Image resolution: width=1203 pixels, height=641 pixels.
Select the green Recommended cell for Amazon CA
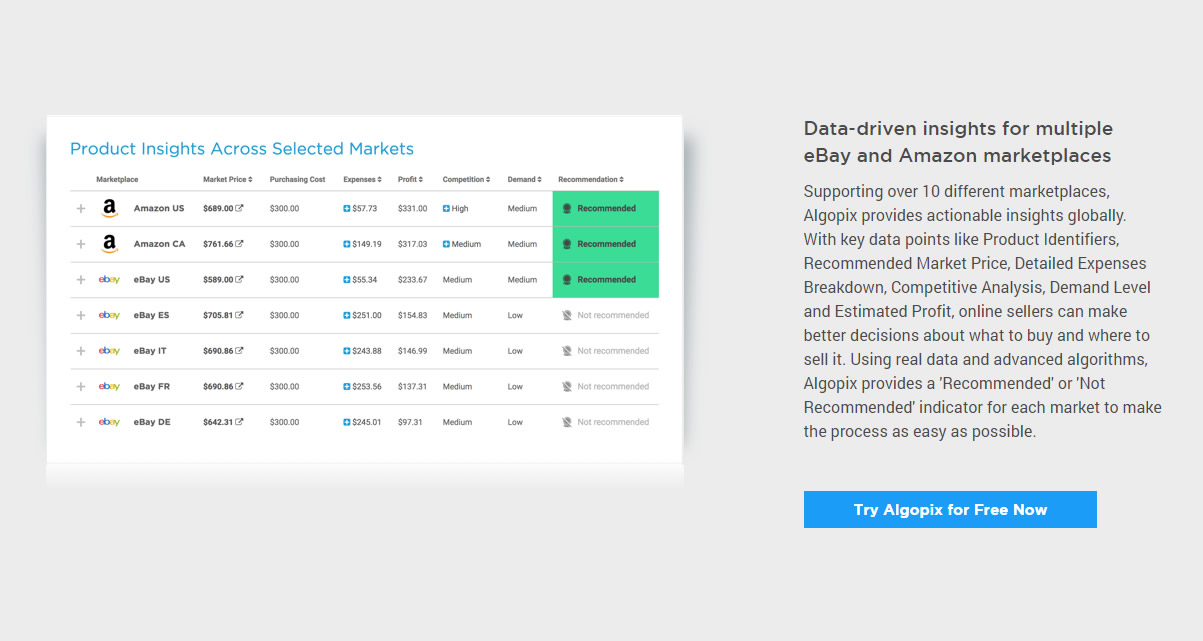pos(606,244)
